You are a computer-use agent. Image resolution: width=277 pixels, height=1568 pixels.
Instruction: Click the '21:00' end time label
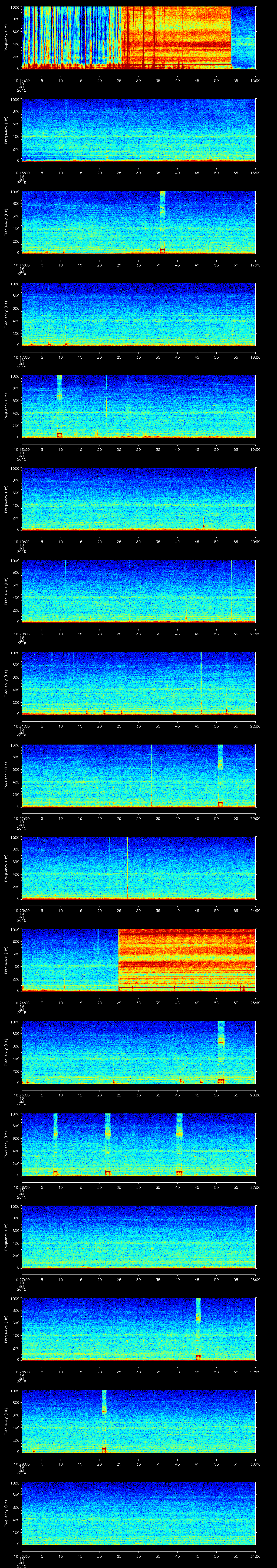pos(256,634)
